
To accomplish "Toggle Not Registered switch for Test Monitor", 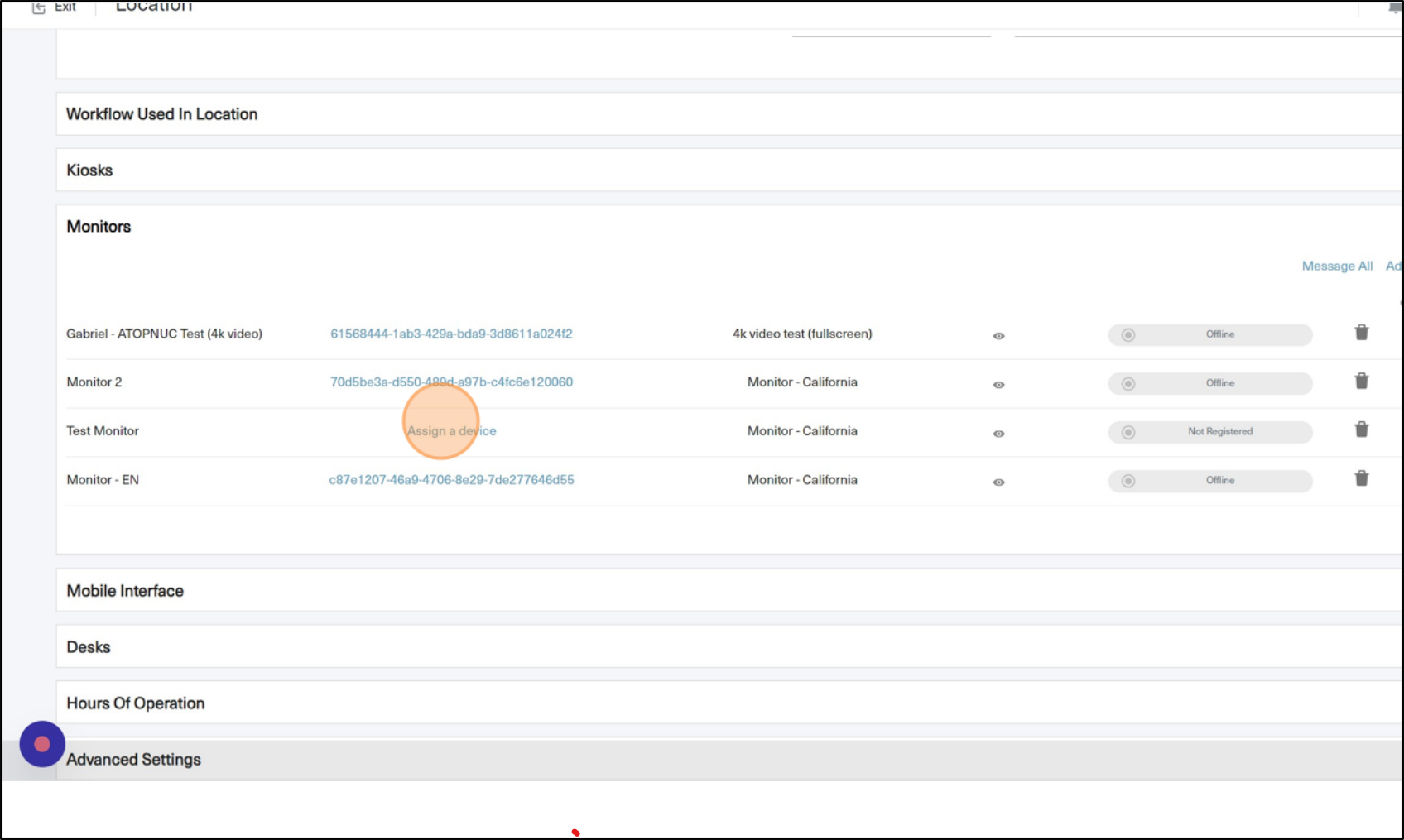I will [x=1210, y=432].
